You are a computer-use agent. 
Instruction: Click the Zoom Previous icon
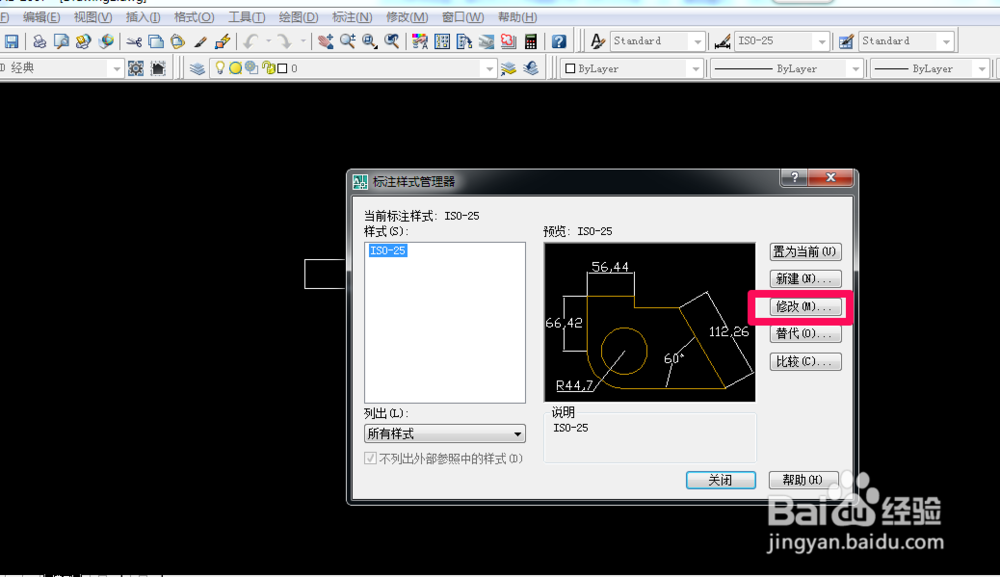pos(392,42)
